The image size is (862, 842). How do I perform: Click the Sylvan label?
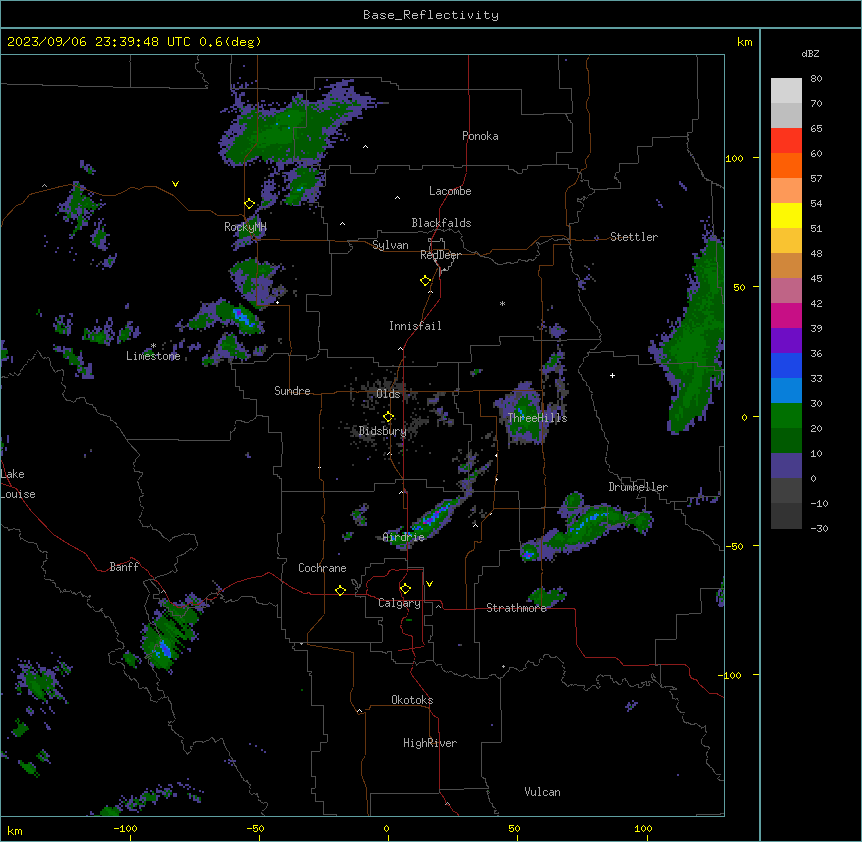click(x=390, y=245)
